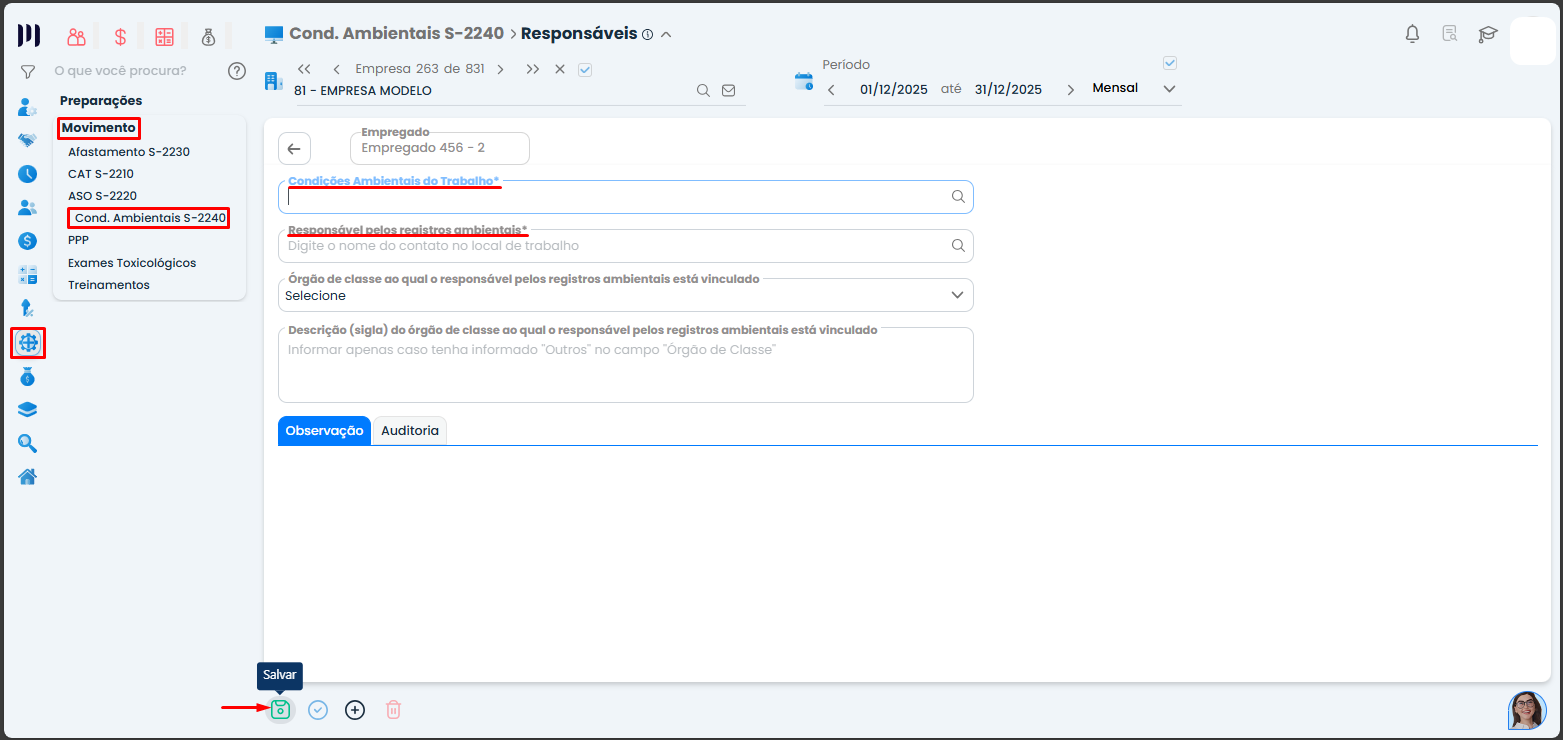The width and height of the screenshot is (1563, 740).
Task: Search companies with magnifier beside EMPRESA MODELO
Action: click(703, 90)
